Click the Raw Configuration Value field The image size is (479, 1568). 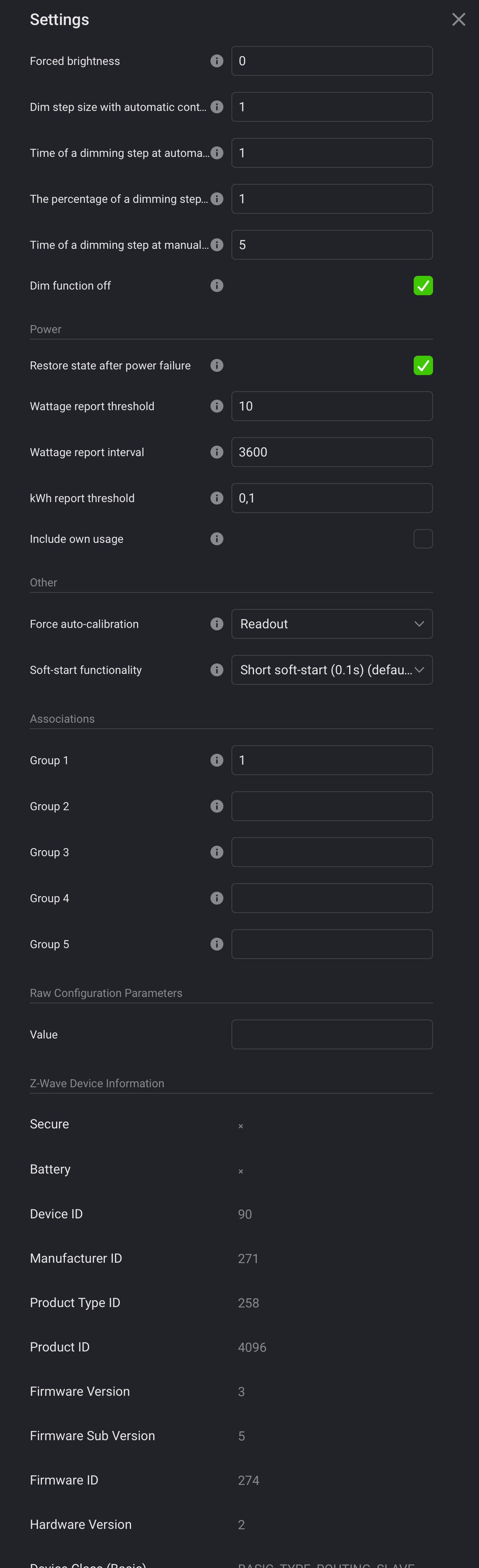click(332, 1034)
